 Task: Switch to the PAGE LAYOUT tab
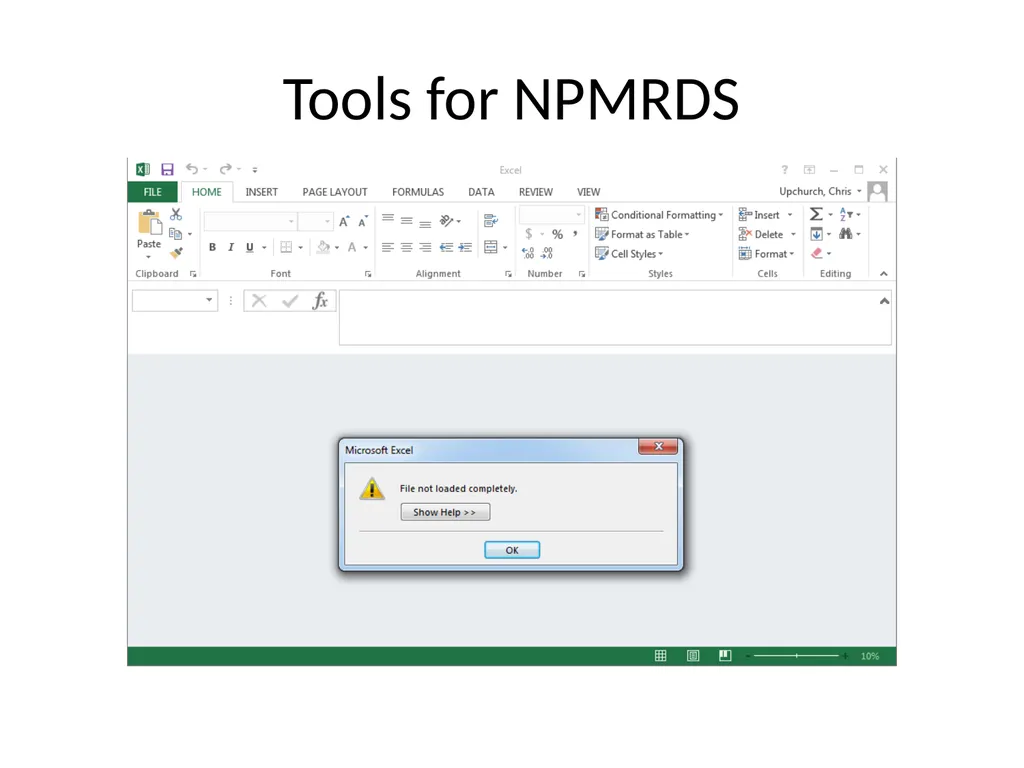334,192
